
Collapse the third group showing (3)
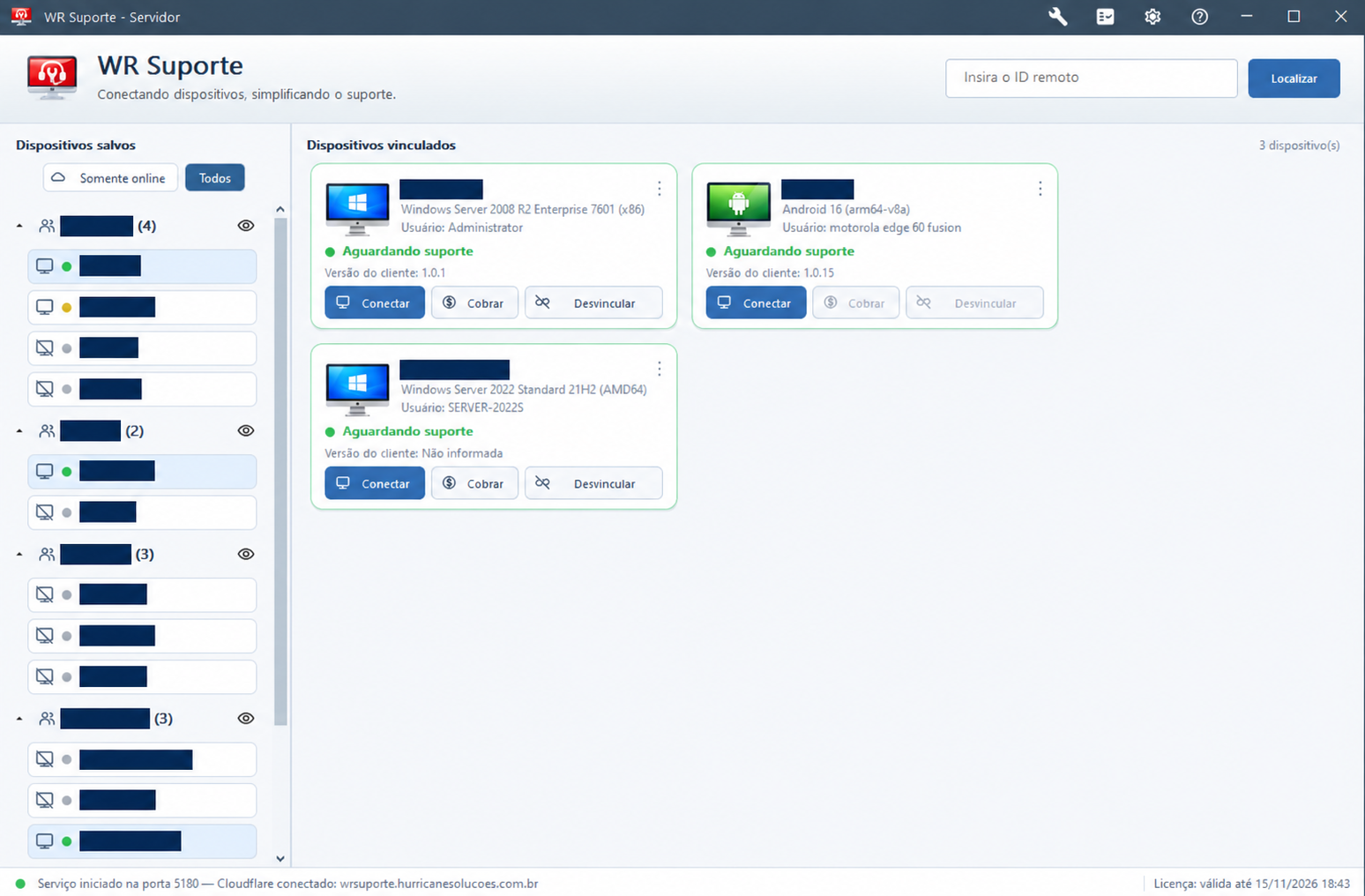[19, 555]
